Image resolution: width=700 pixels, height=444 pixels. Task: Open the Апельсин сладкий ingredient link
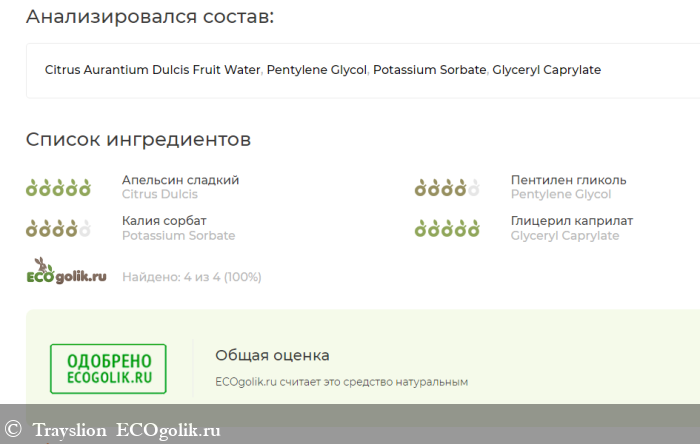[180, 180]
